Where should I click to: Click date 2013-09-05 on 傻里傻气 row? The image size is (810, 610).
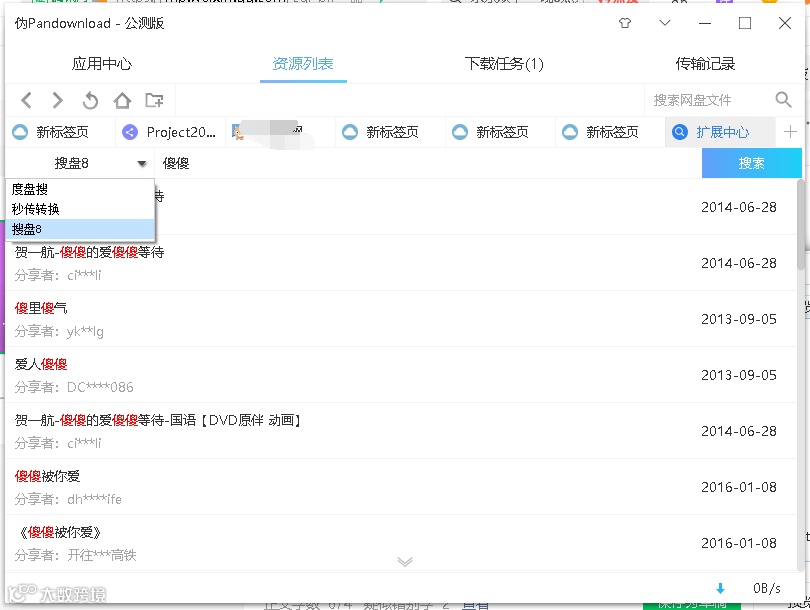(x=739, y=319)
